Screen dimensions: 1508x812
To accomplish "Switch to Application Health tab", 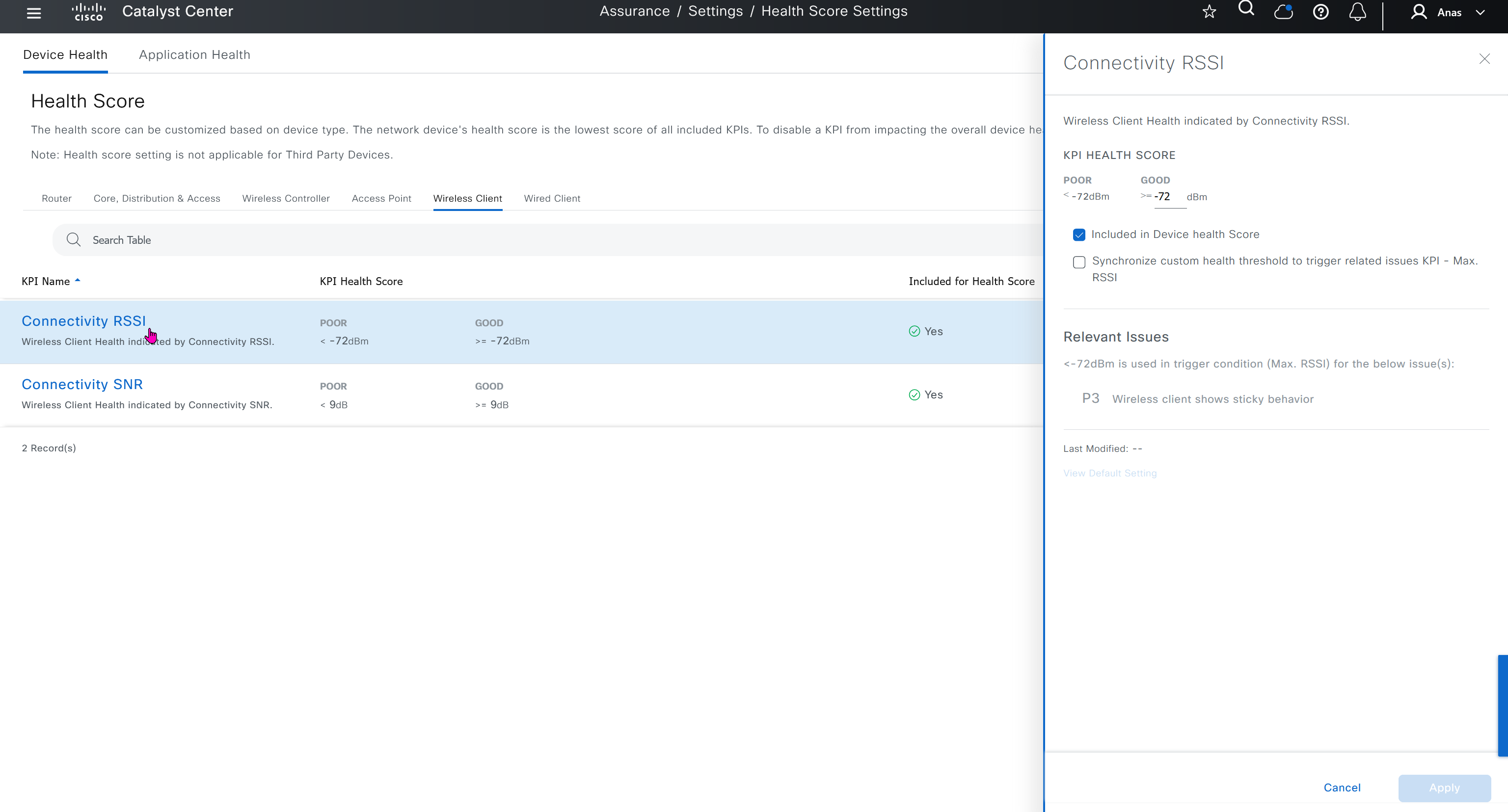I will [x=194, y=54].
